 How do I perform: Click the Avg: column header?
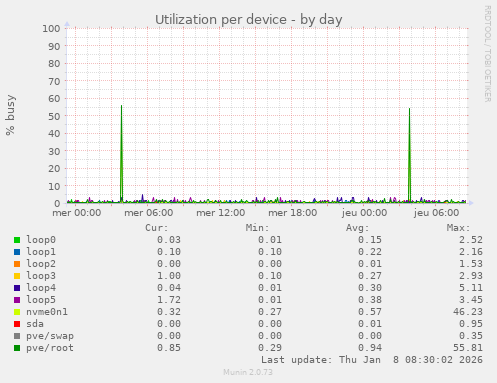point(358,228)
